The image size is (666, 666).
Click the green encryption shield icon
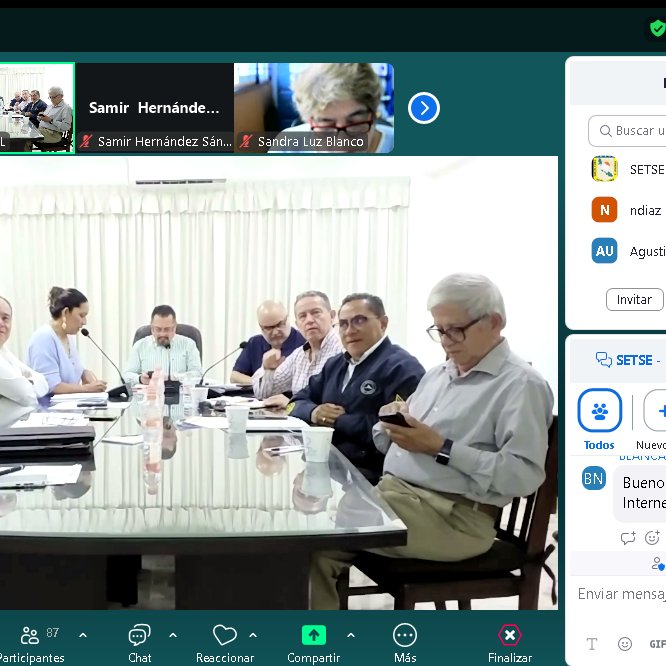pyautogui.click(x=657, y=28)
